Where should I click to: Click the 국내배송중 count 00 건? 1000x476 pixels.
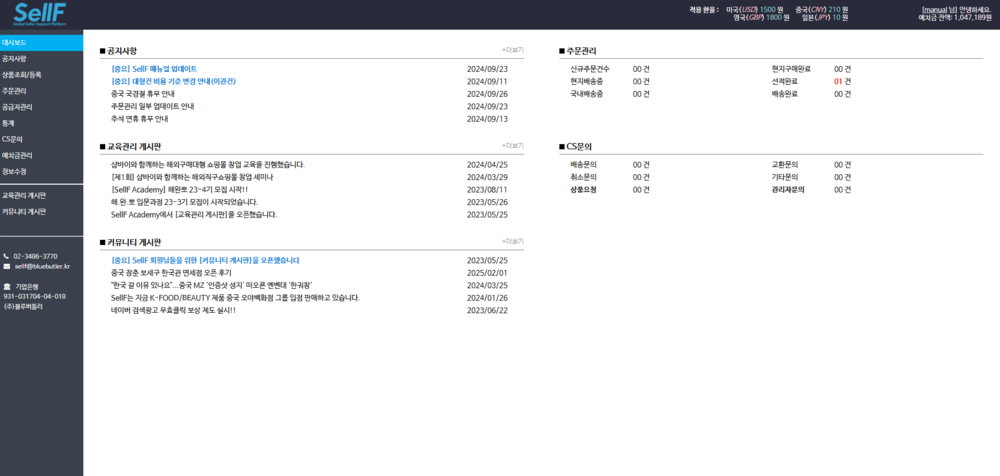[x=641, y=94]
